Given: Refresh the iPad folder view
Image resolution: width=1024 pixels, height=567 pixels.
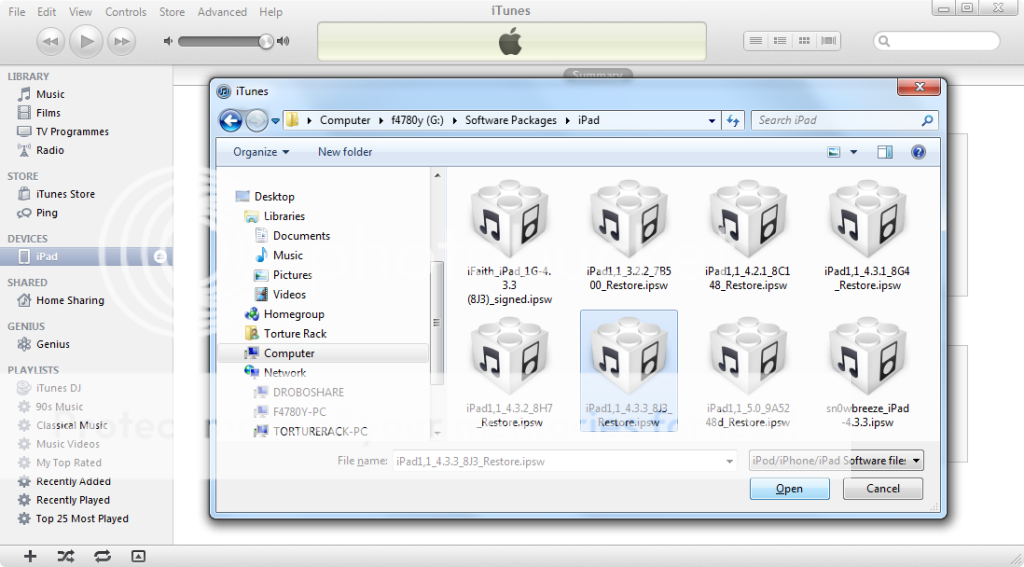Looking at the screenshot, I should pyautogui.click(x=733, y=121).
